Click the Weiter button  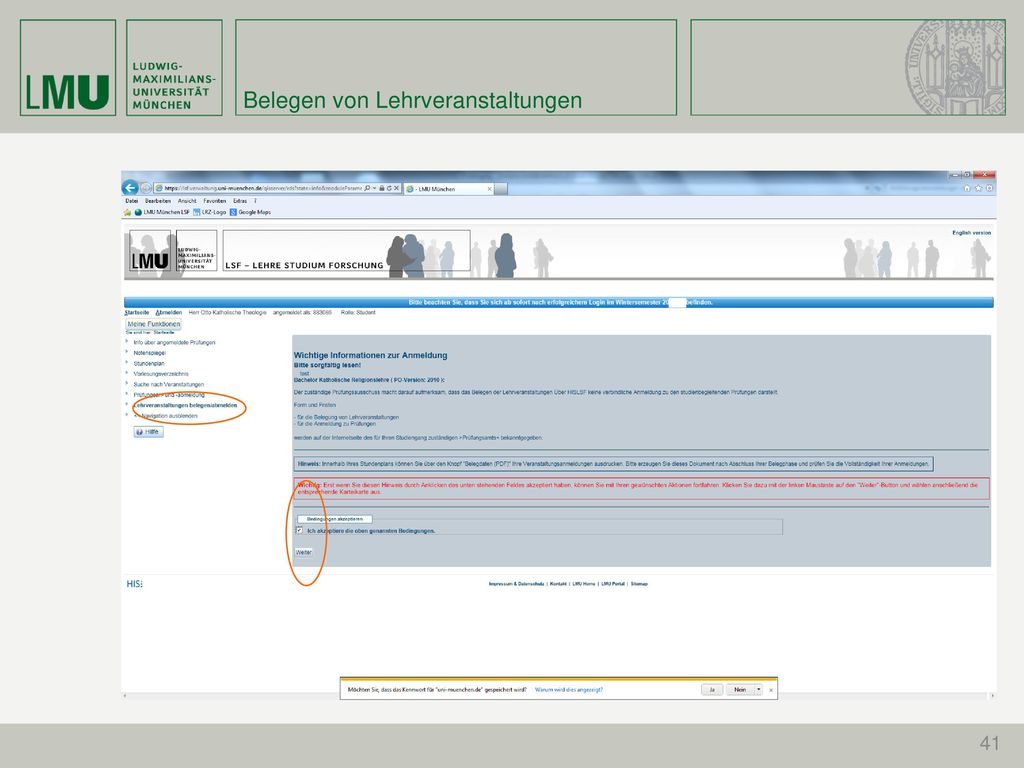pyautogui.click(x=304, y=552)
